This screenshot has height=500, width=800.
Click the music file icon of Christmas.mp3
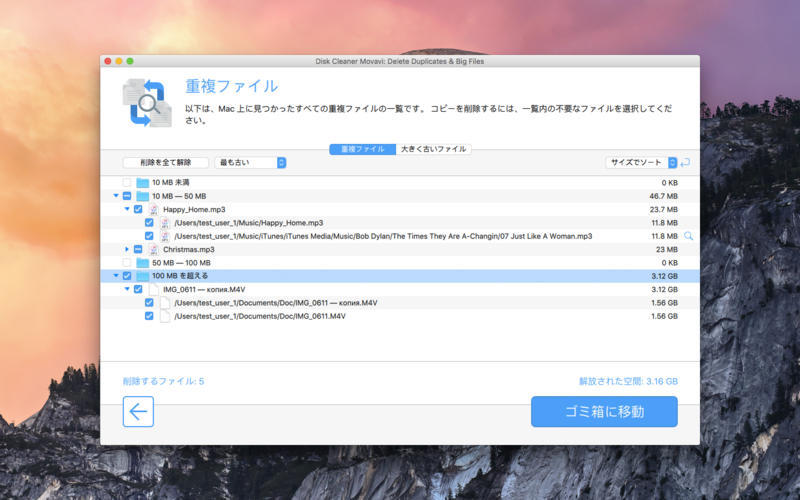pos(154,249)
